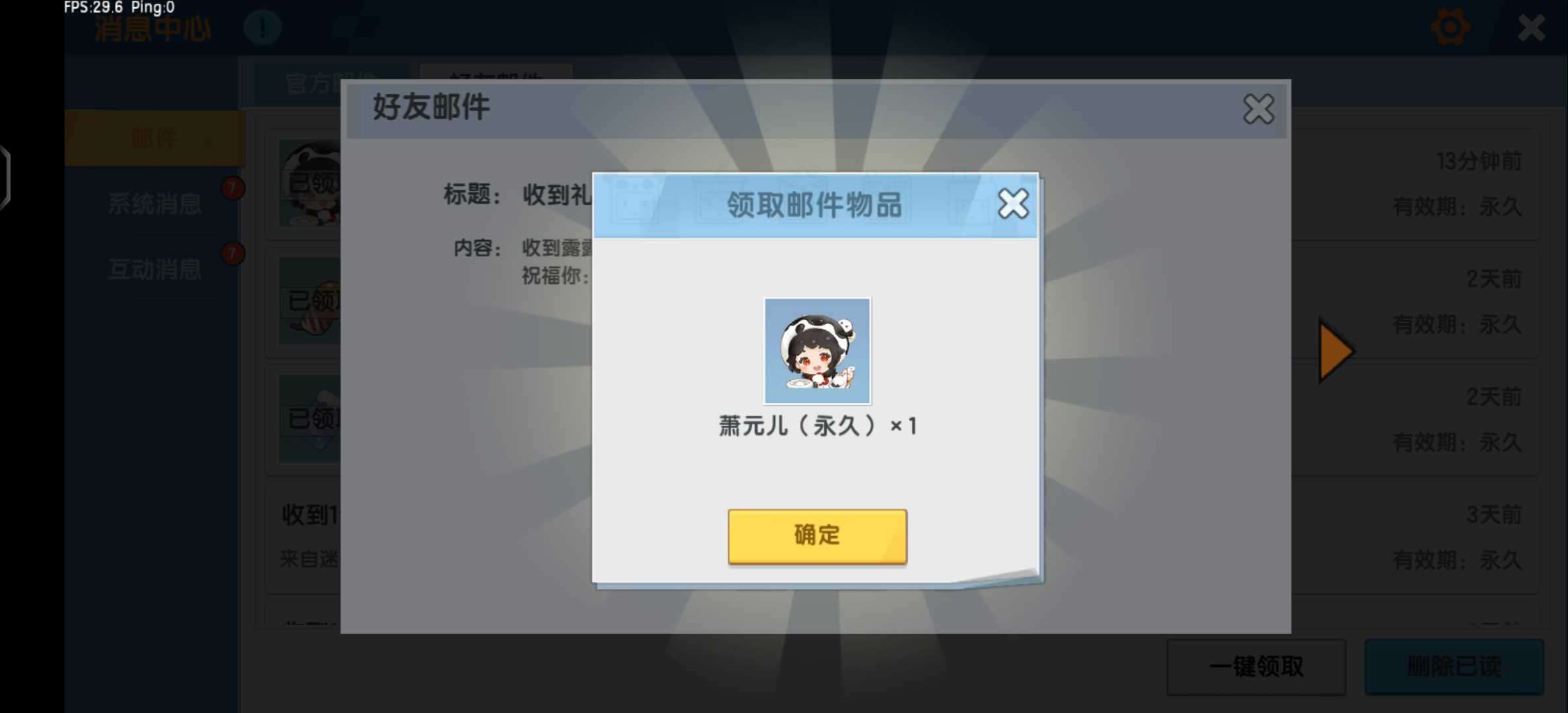The width and height of the screenshot is (1568, 713).
Task: Open the second mail's claimed item icon
Action: (x=310, y=301)
